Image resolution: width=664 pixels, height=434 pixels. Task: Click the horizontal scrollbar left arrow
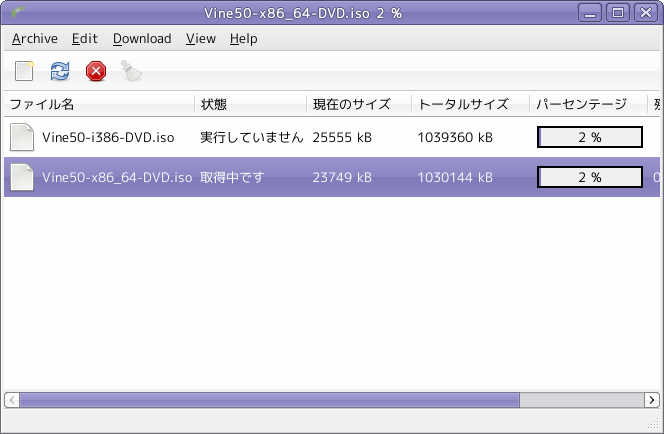pyautogui.click(x=12, y=400)
